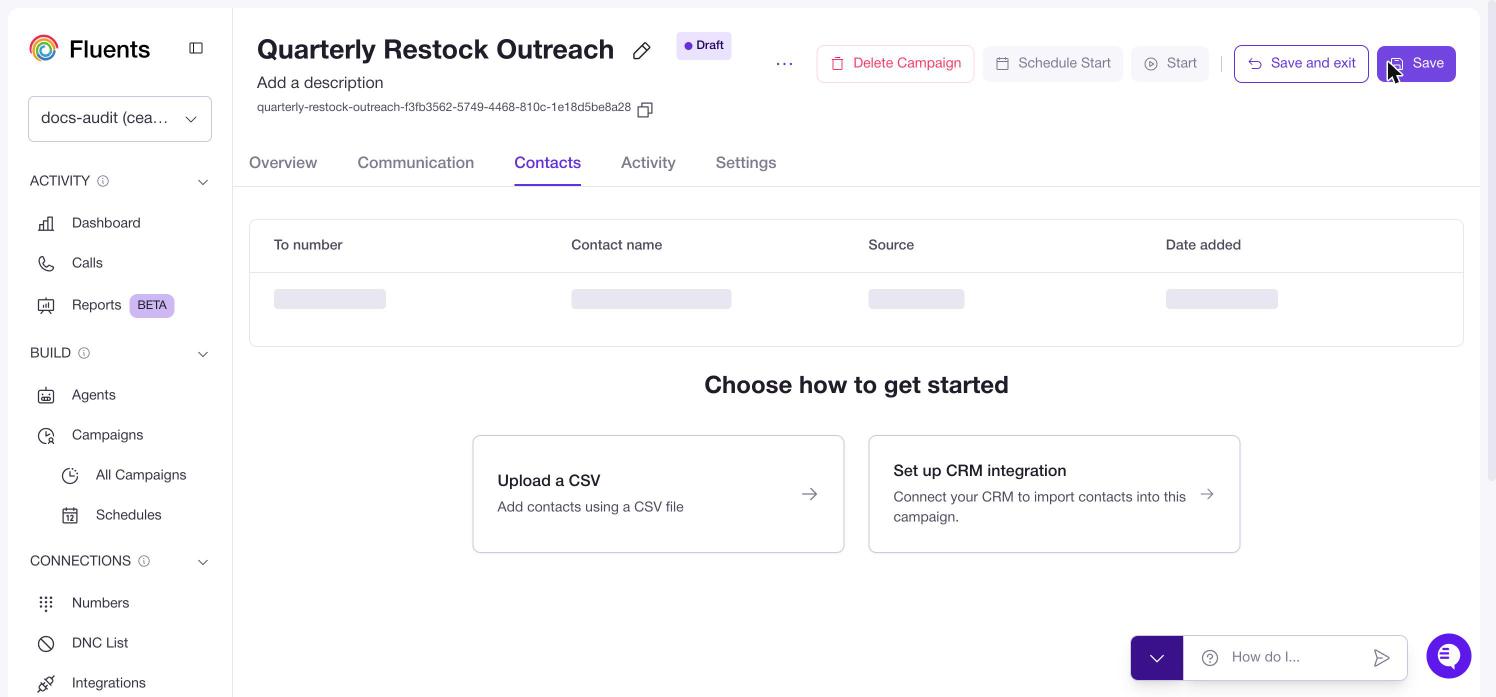Screen dimensions: 1496x697
Task: Click the Numbers dial pad icon
Action: click(46, 603)
